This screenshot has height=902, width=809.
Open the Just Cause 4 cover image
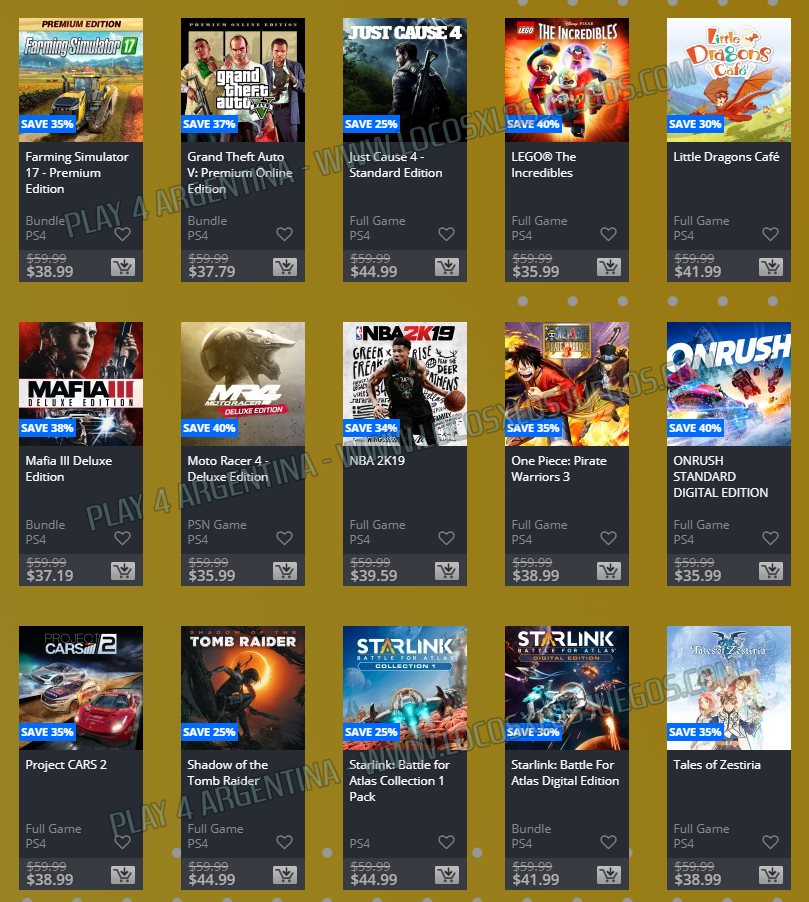(405, 80)
